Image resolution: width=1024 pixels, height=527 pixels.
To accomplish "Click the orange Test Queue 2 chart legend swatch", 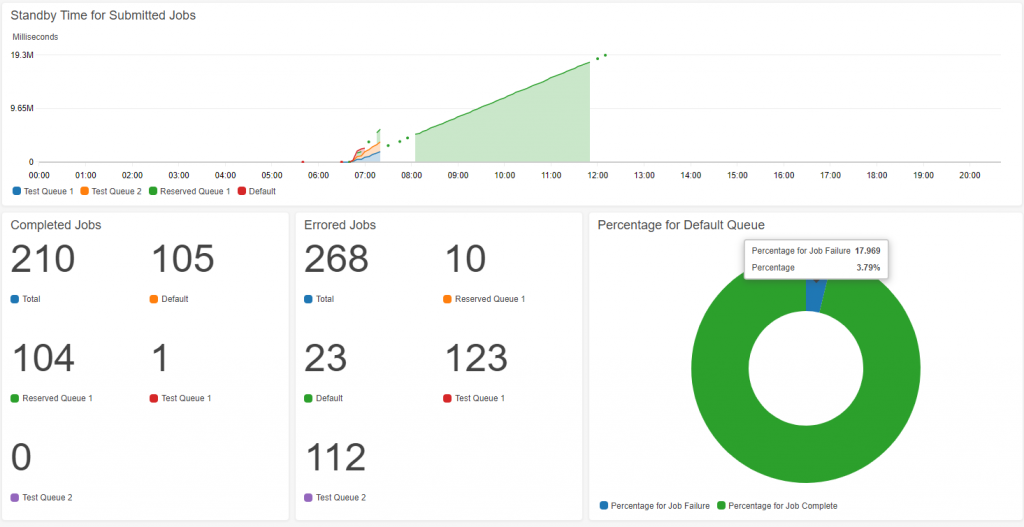I will click(x=84, y=191).
